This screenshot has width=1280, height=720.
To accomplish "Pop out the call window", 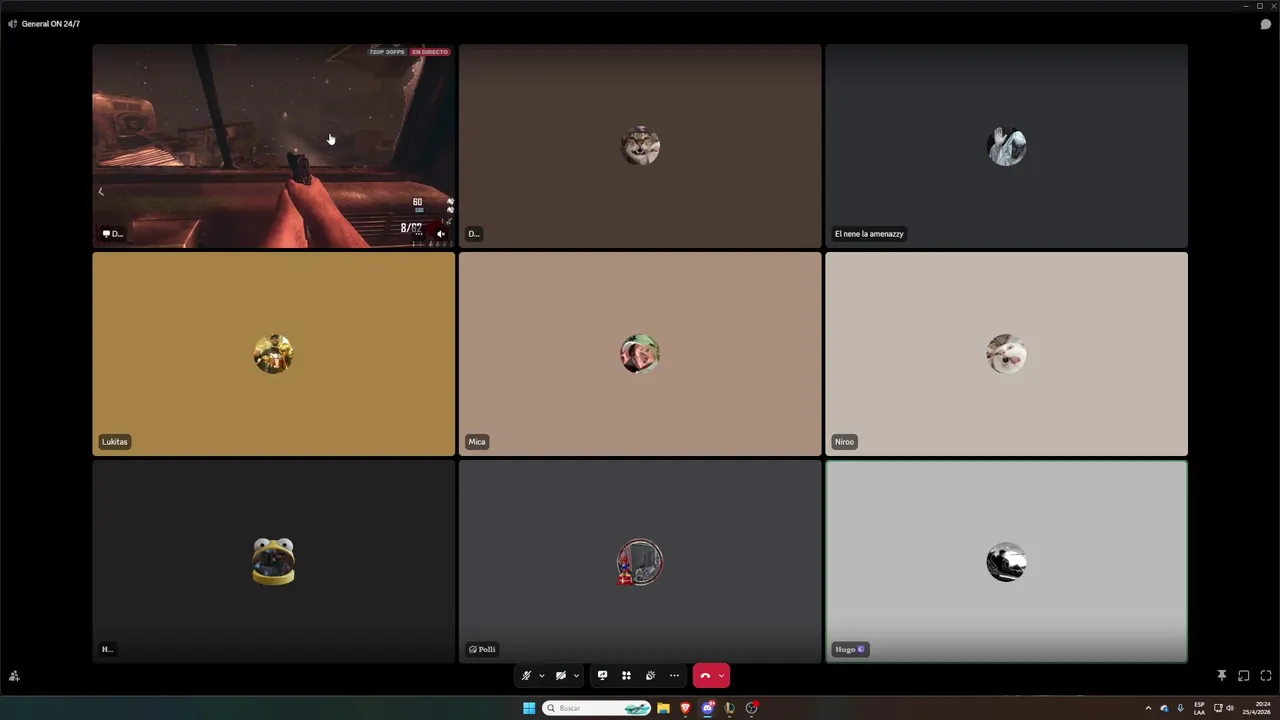I will pos(1243,676).
